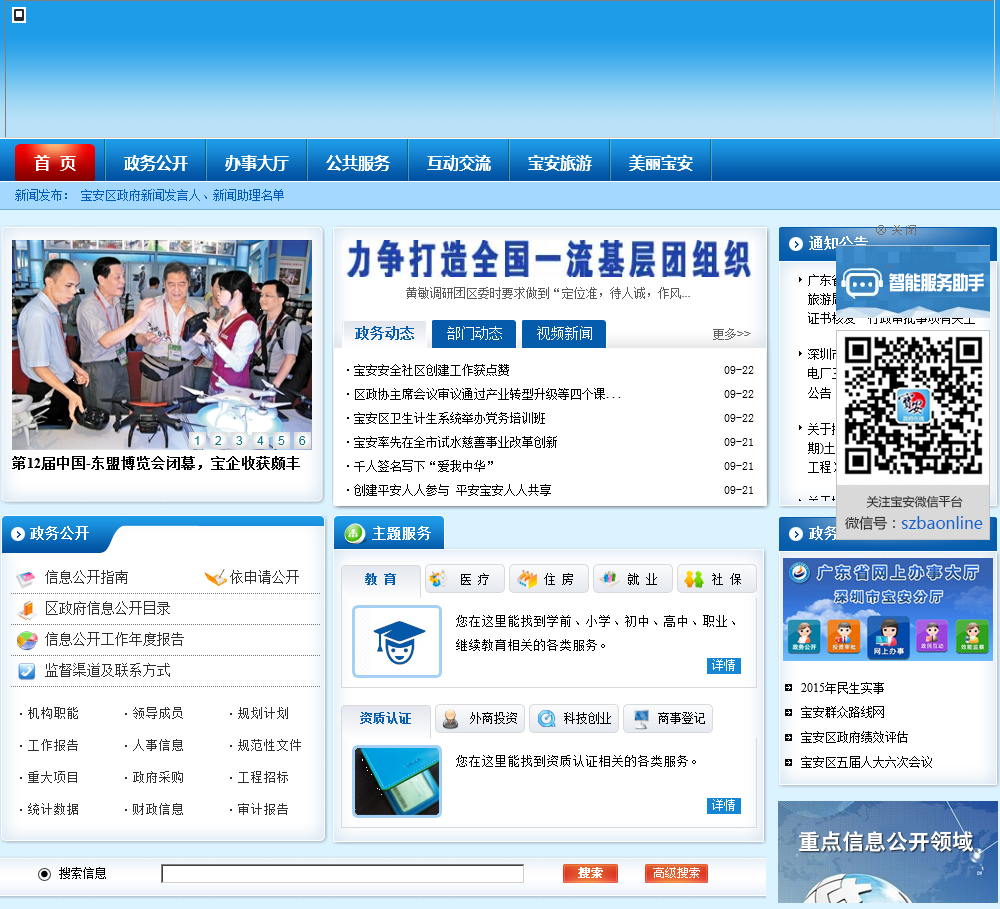The height and width of the screenshot is (909, 1000).
Task: Select the 教育 theme service tab
Action: [x=381, y=579]
